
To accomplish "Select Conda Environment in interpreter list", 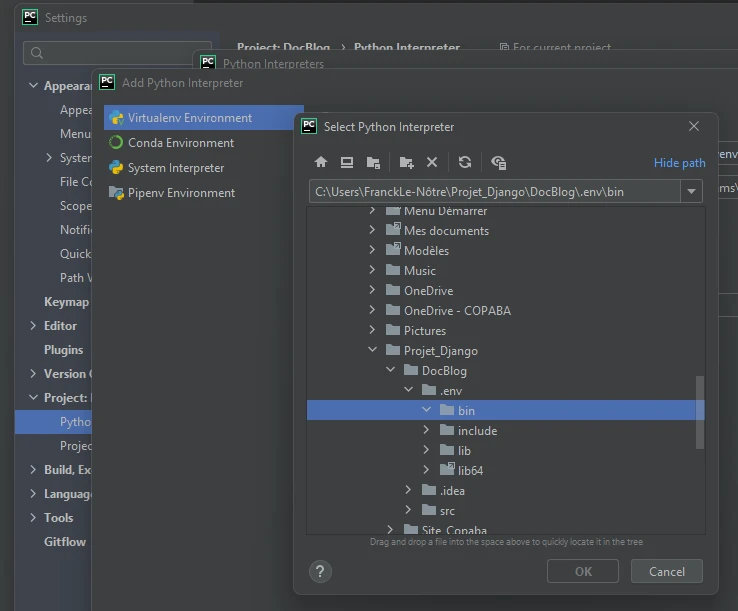I will pos(180,143).
